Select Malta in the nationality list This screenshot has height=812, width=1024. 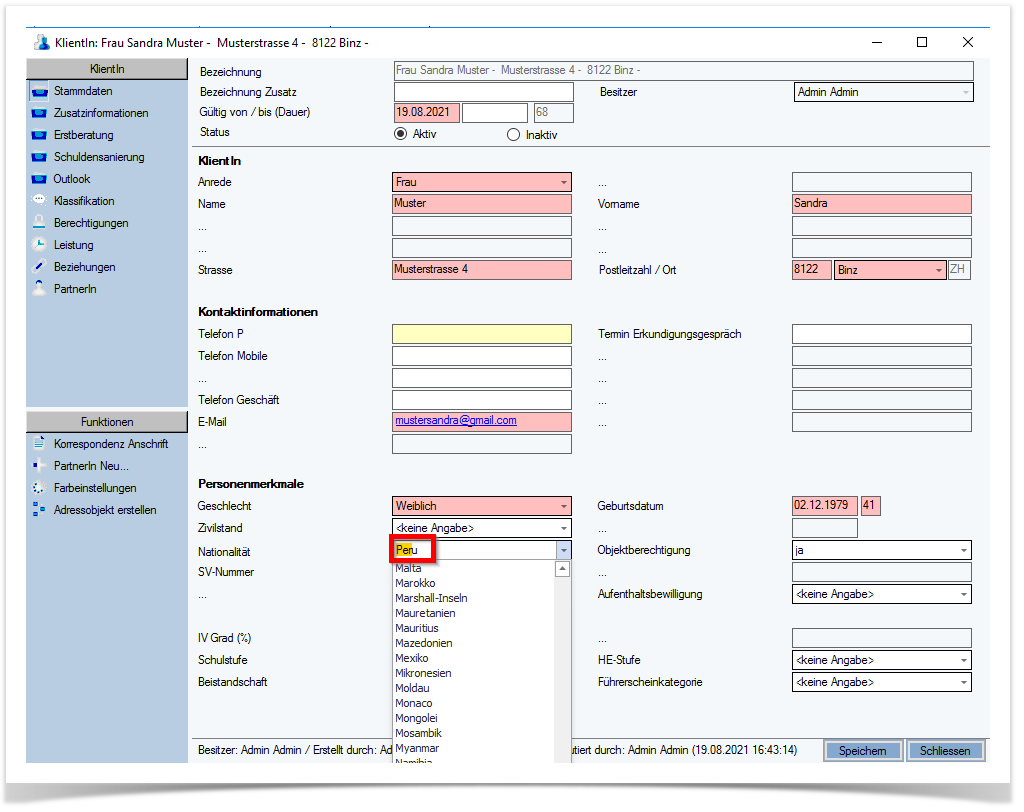473,568
